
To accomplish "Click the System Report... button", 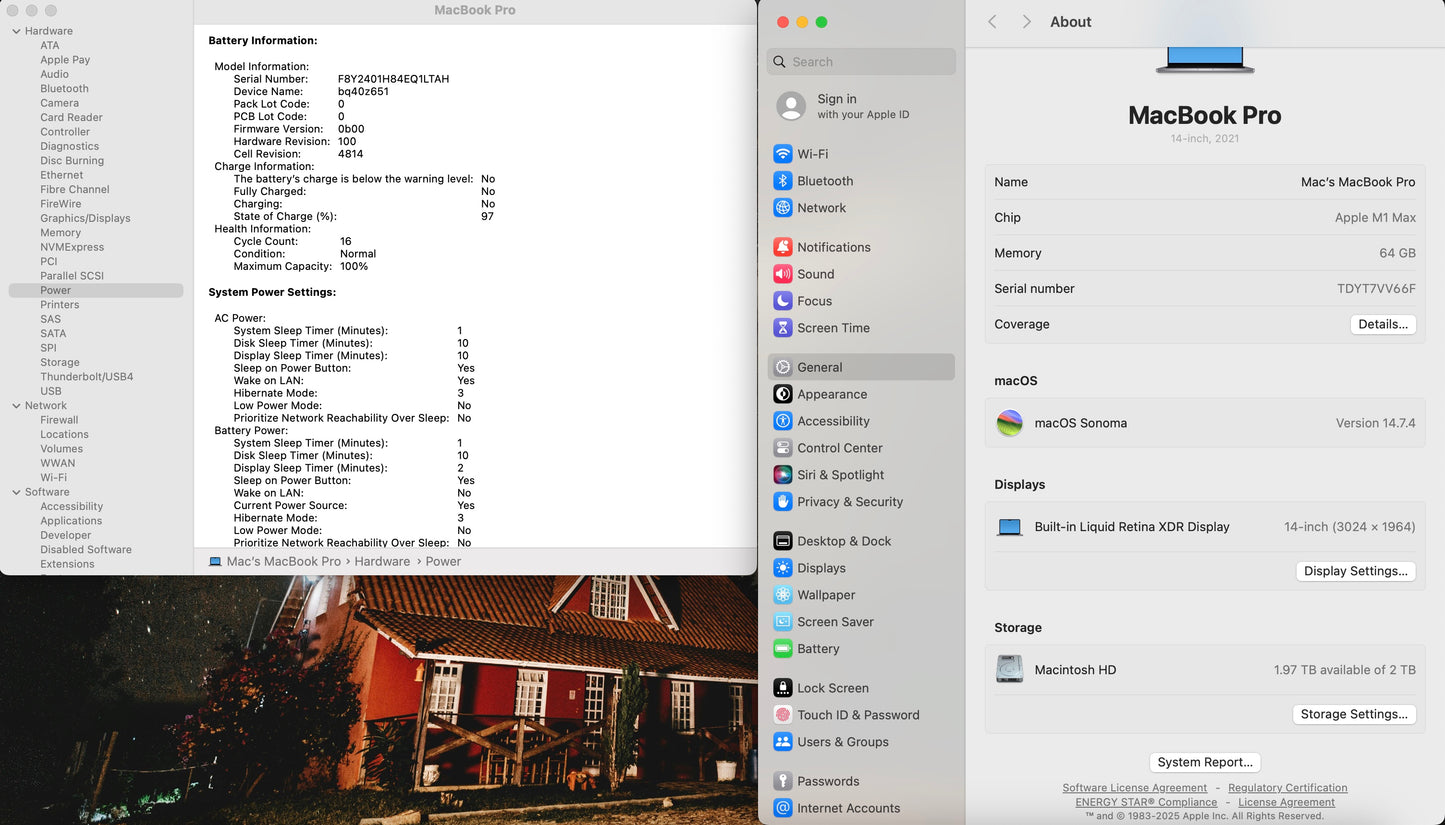I will pyautogui.click(x=1205, y=762).
